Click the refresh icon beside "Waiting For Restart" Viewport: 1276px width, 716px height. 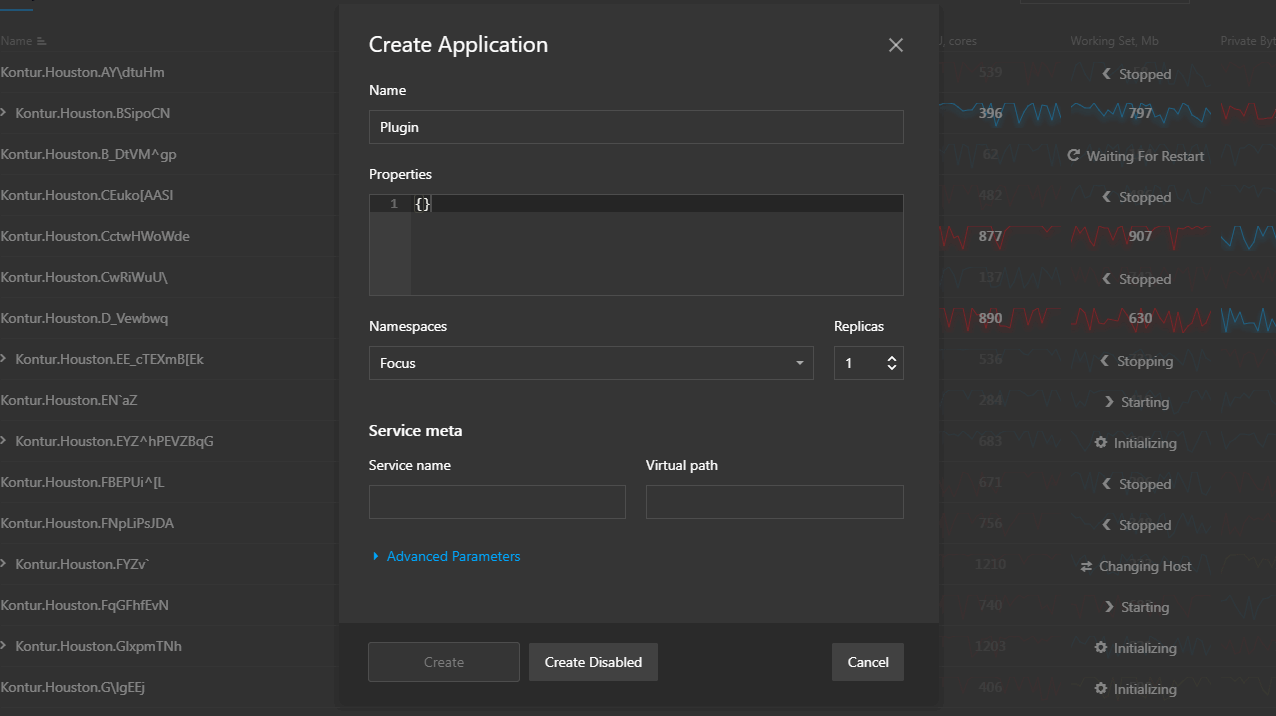click(1076, 155)
